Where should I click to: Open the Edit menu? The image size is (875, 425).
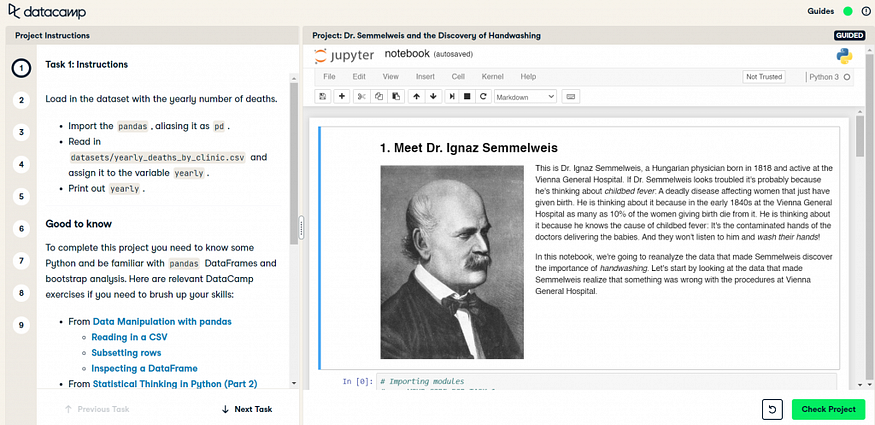coord(359,77)
